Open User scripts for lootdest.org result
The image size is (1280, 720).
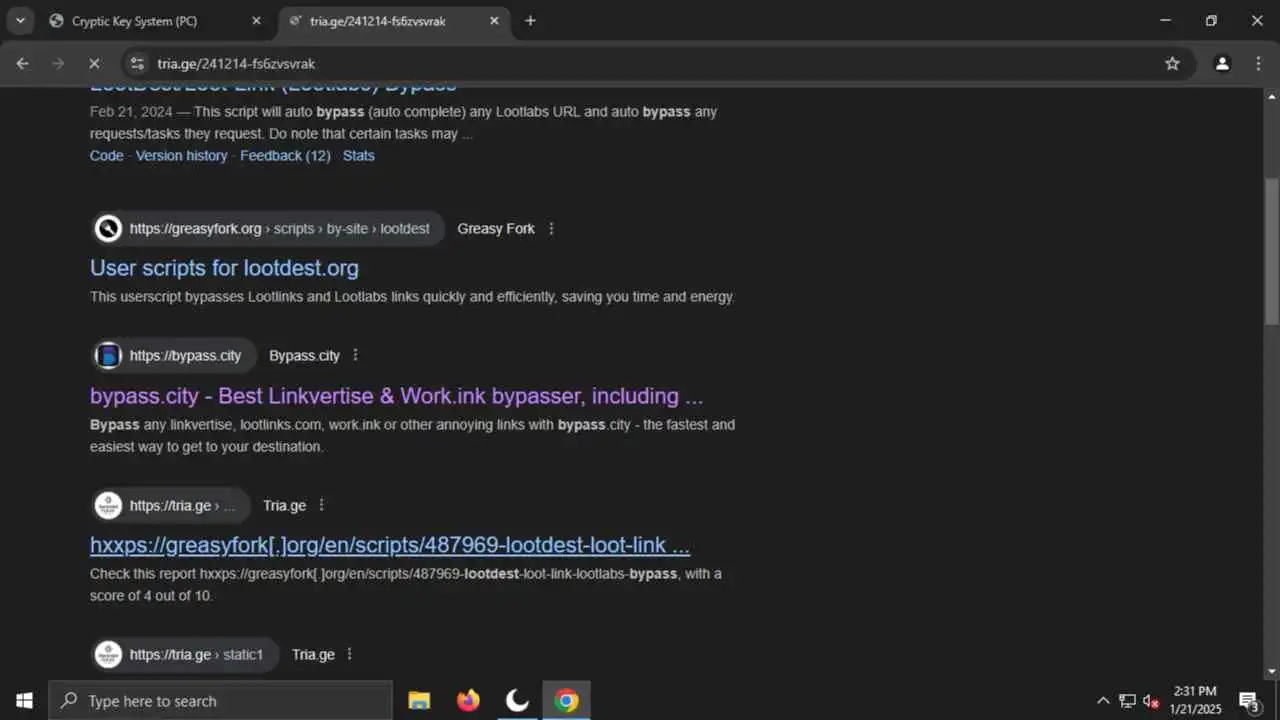click(224, 268)
